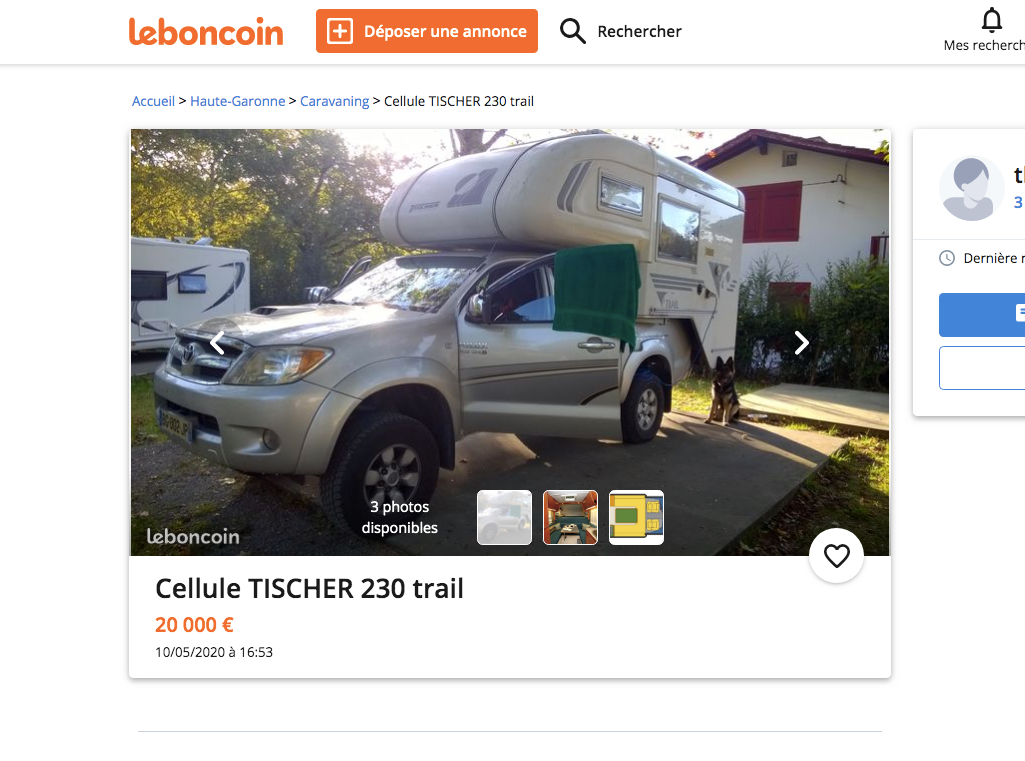Click the clock icon beside Dernière
The width and height of the screenshot is (1025, 761).
(947, 258)
